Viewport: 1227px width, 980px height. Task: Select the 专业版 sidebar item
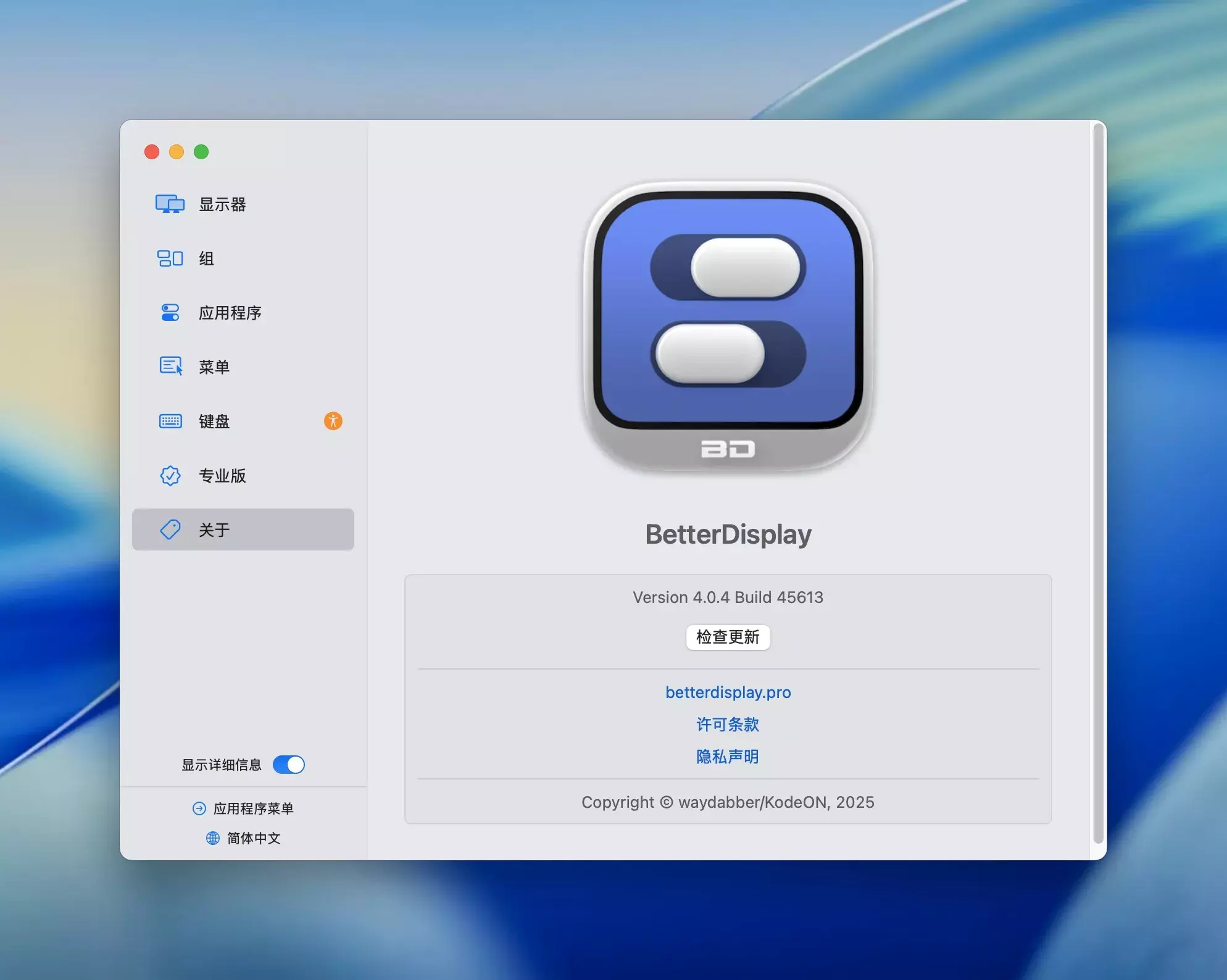pos(222,475)
